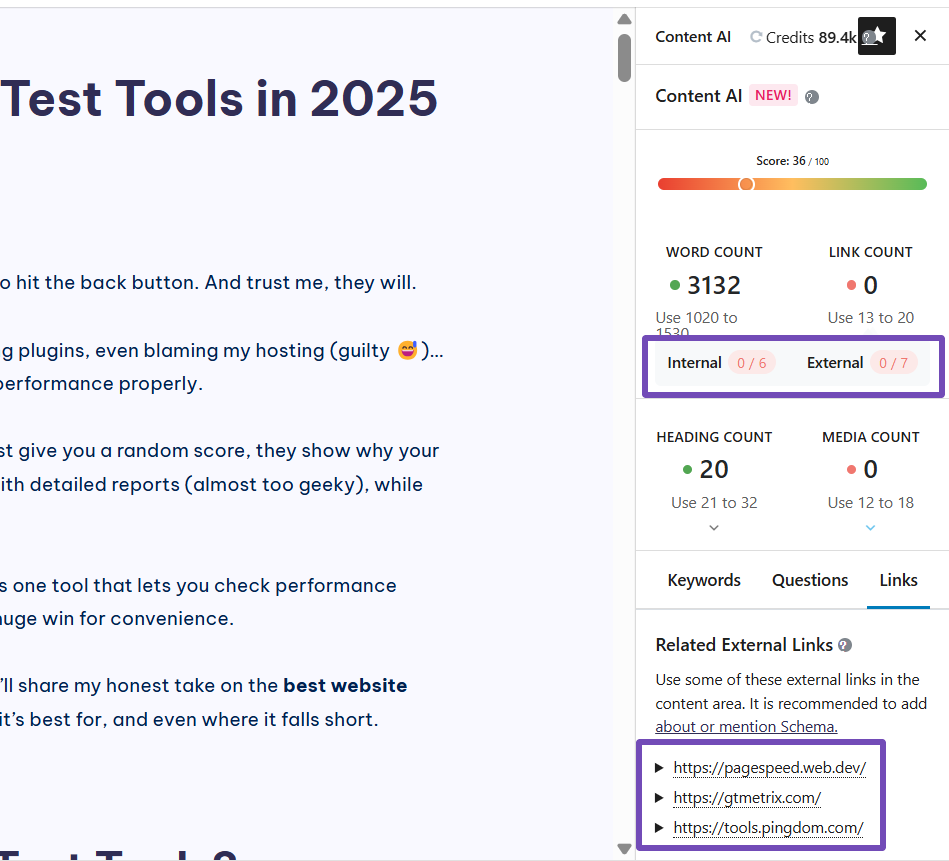Viewport: 949px width, 861px height.
Task: Expand the Heading Count details chevron
Action: 714,527
